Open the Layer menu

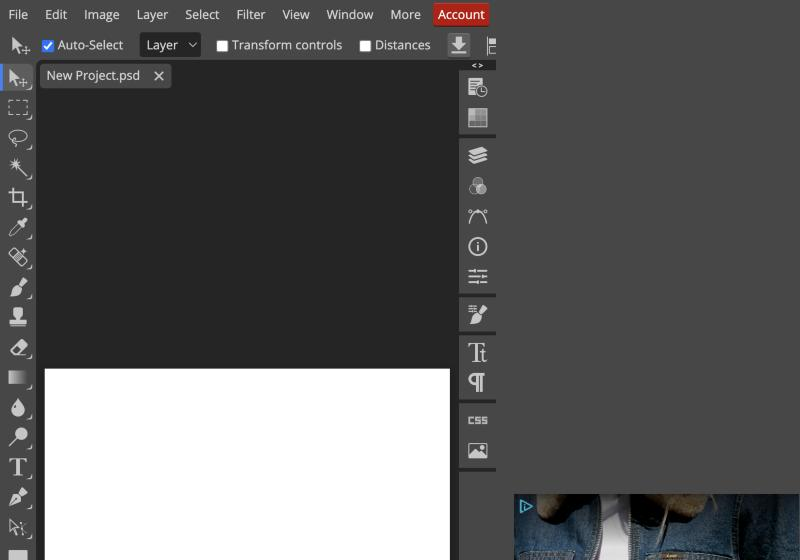click(x=152, y=14)
